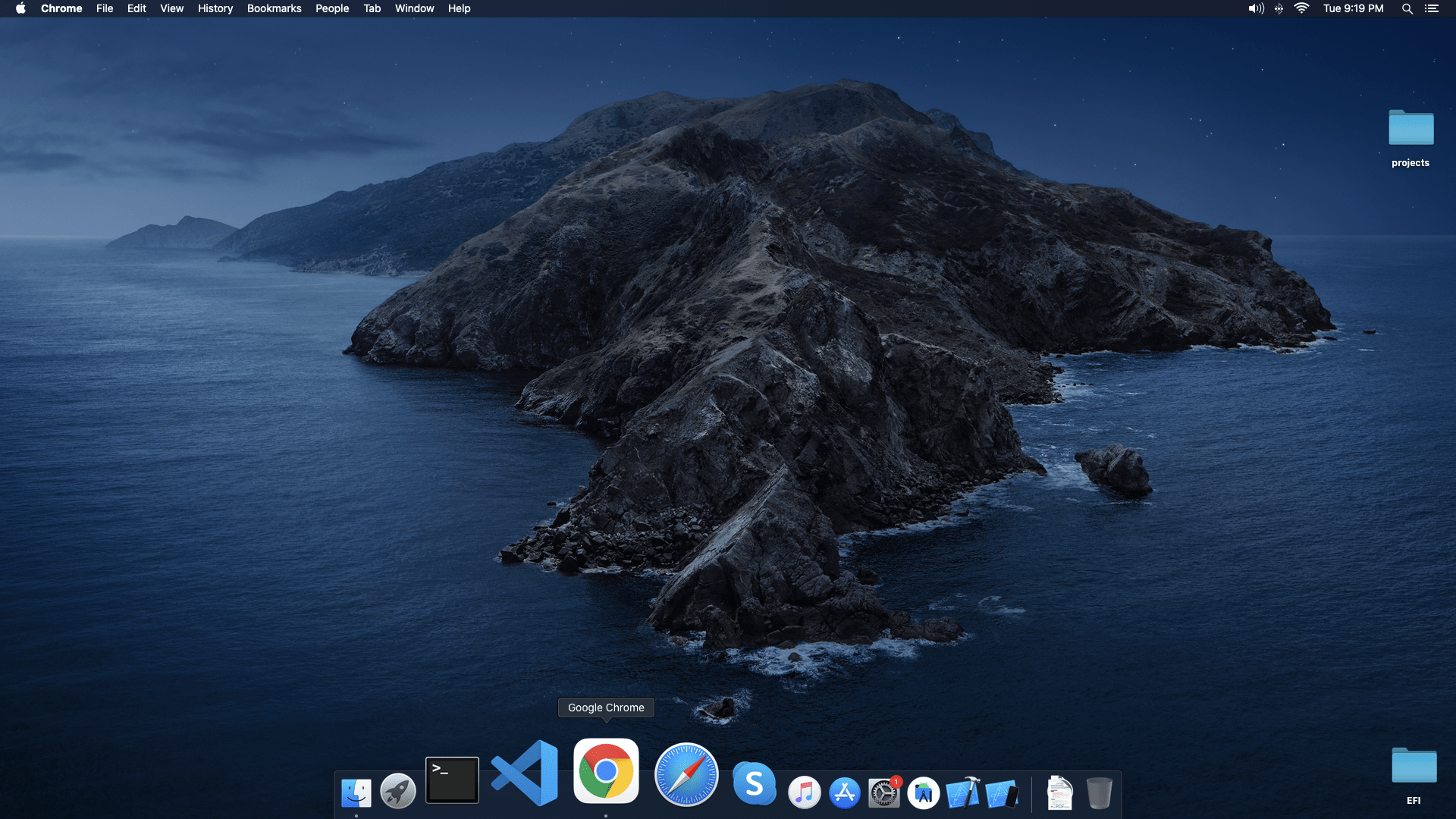
Task: Open the documents stack in dock
Action: tap(1059, 793)
